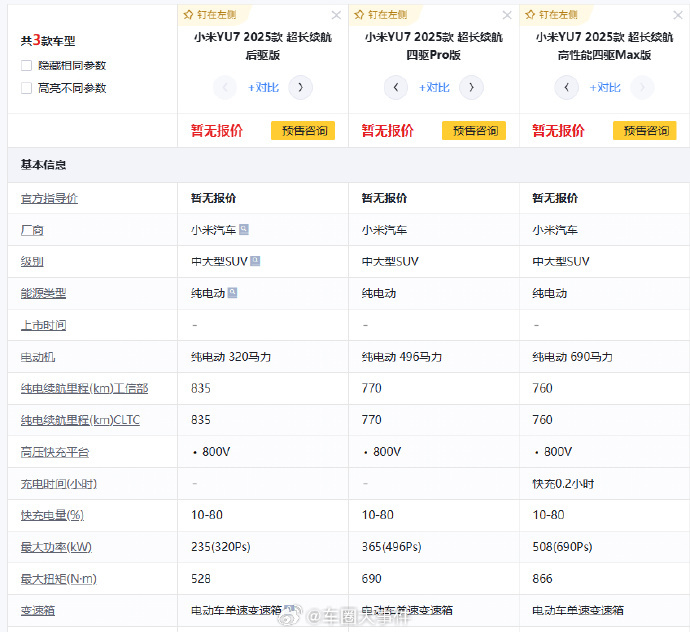The height and width of the screenshot is (632, 690).
Task: Click the search icon beside 纯电动
Action: click(232, 293)
